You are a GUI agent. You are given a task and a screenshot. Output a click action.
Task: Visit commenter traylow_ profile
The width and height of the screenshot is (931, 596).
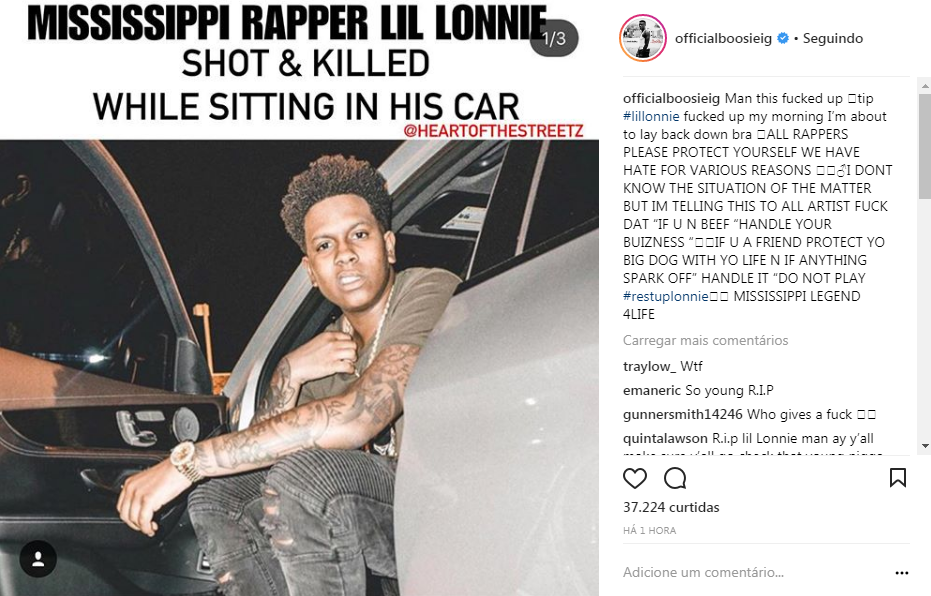click(650, 366)
